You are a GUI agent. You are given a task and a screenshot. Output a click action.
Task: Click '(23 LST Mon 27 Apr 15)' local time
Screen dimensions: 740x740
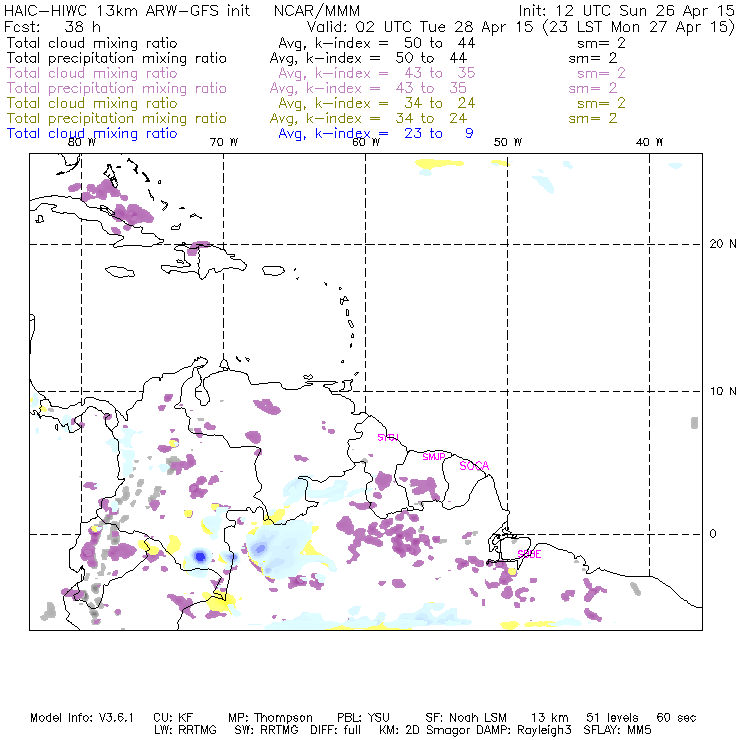click(639, 27)
